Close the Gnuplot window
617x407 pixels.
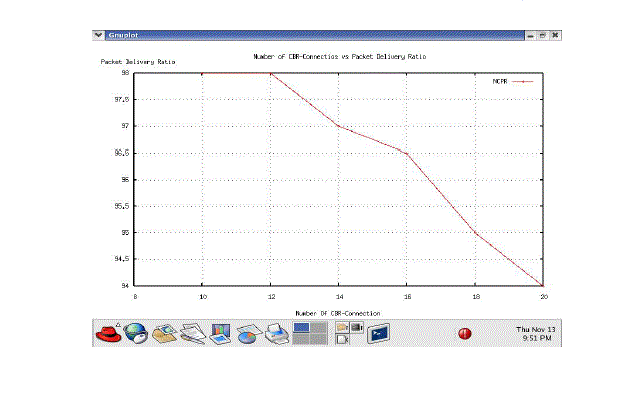click(554, 35)
